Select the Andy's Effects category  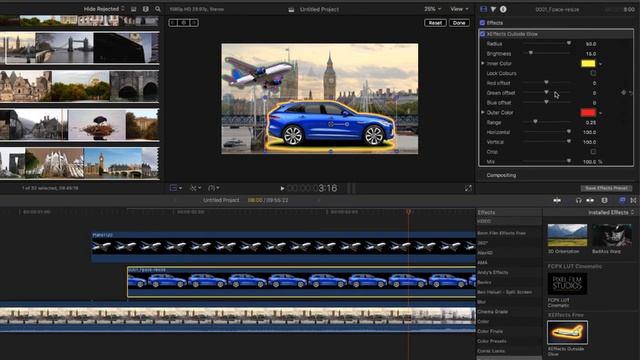(493, 272)
